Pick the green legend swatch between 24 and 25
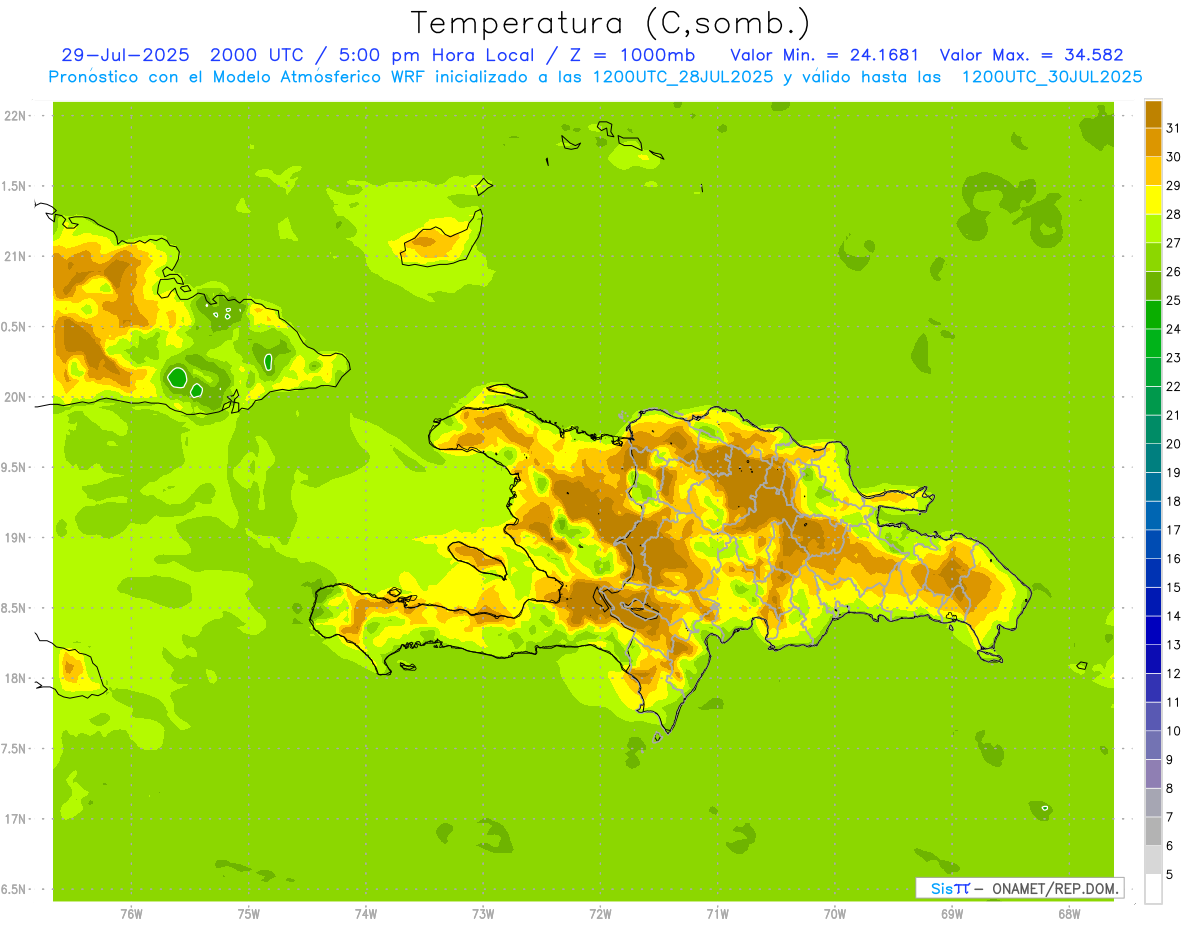 [1153, 314]
